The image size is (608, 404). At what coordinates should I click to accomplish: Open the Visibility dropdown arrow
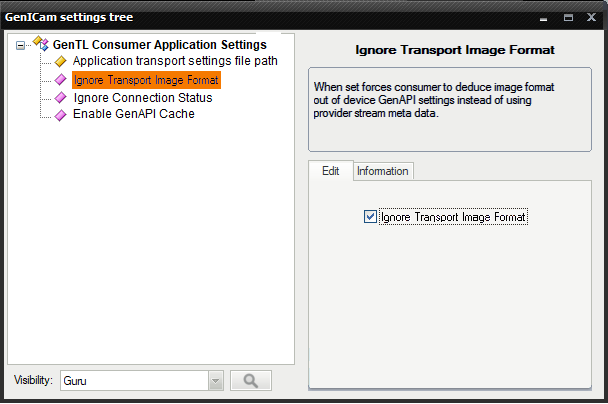pyautogui.click(x=215, y=380)
